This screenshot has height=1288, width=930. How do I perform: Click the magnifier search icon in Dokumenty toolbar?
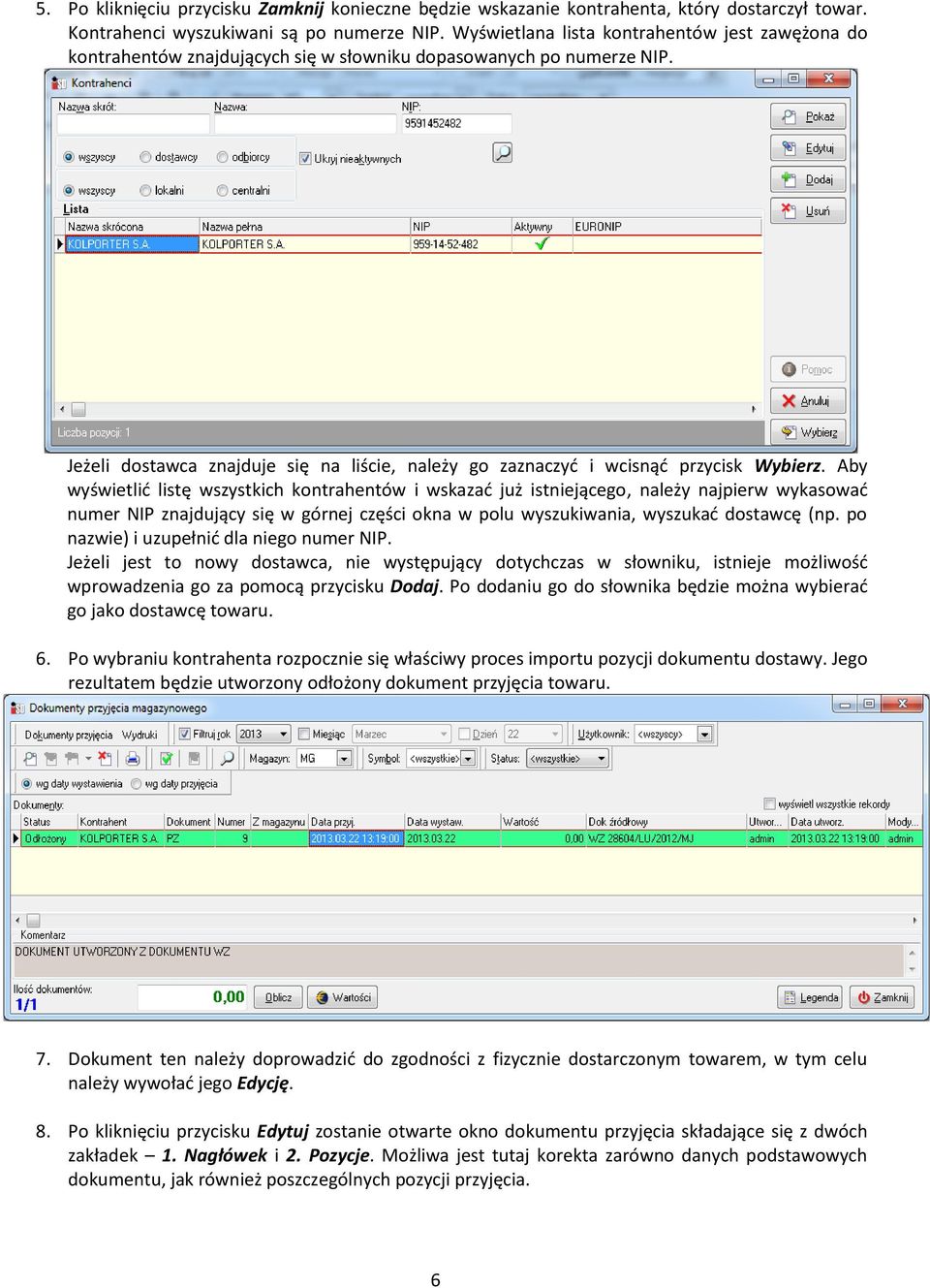click(226, 759)
